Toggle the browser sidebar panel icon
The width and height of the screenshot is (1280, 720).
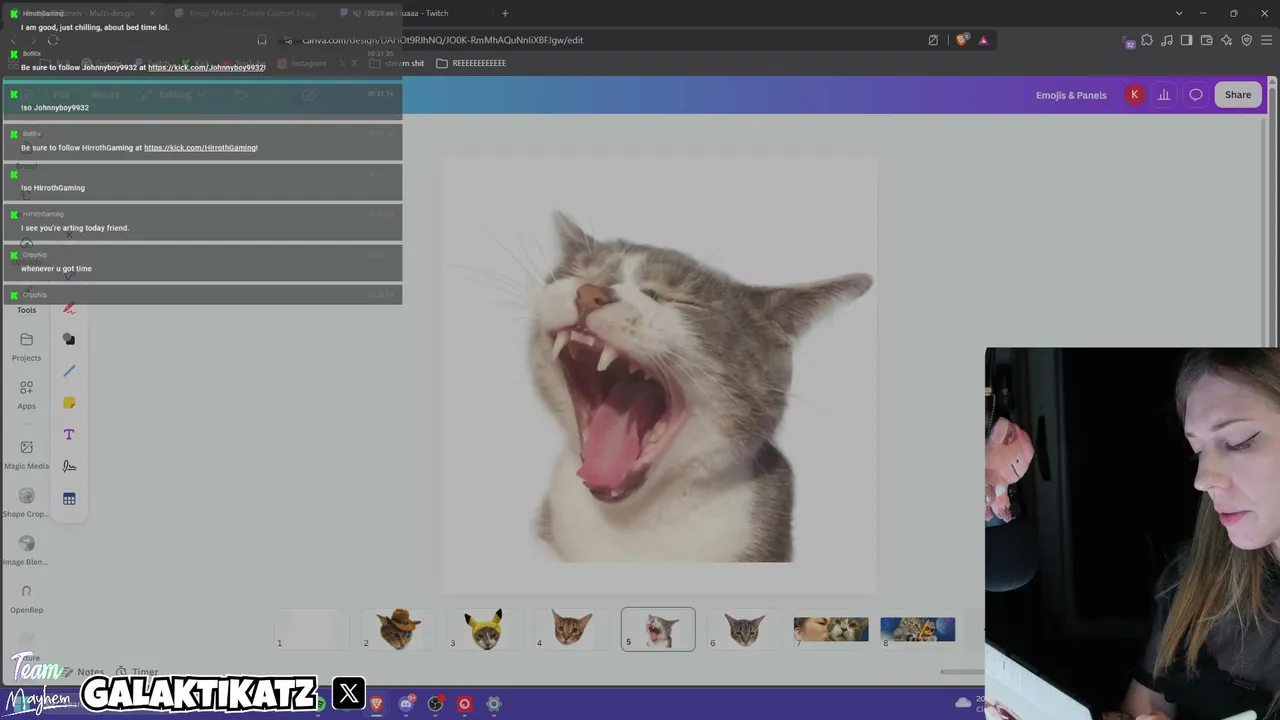coord(1186,40)
